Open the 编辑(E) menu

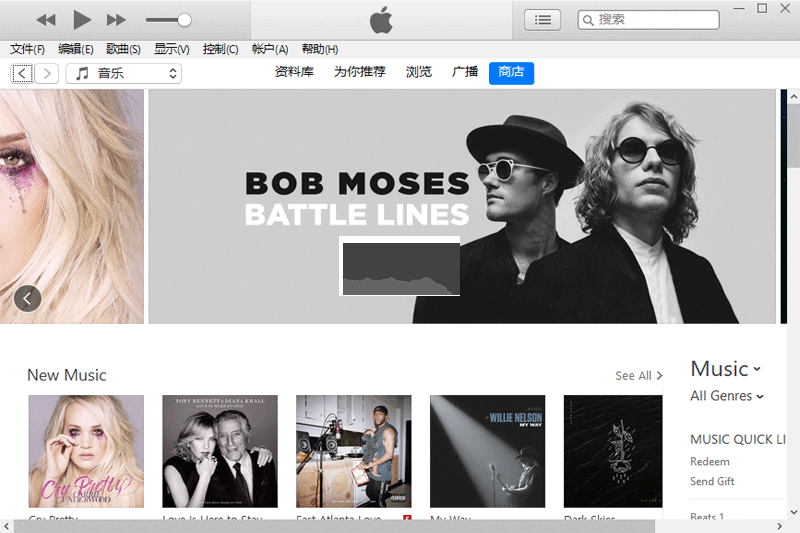tap(76, 49)
